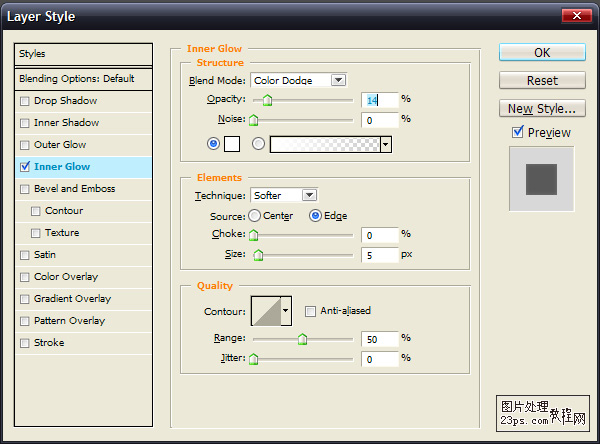Select Center as the glow source
Screen dimensions: 600x444
click(x=255, y=216)
